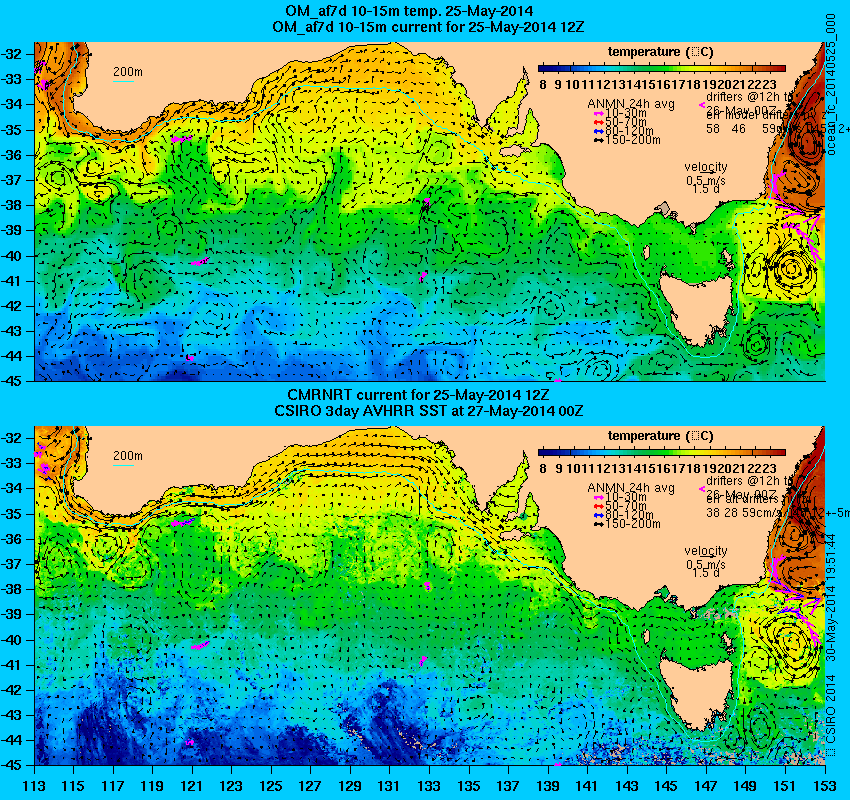
Task: Click longitude label 153 on the bottom axis
Action: 825,785
